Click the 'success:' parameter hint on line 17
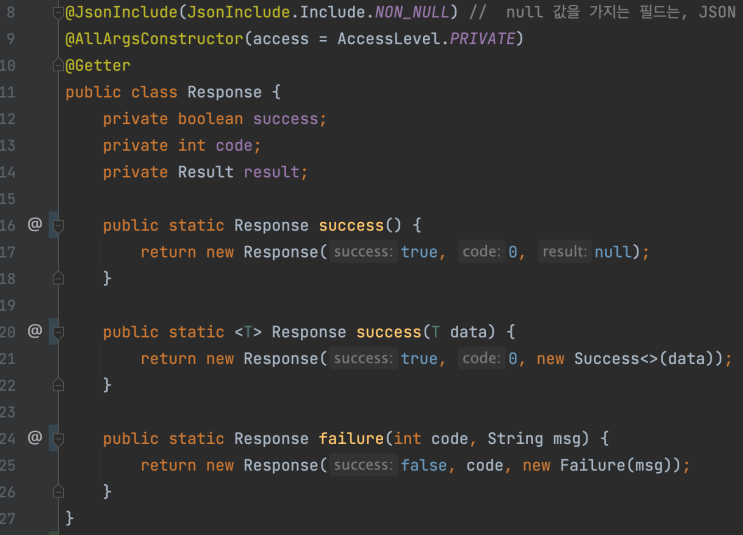Viewport: 743px width, 535px height. (x=363, y=252)
